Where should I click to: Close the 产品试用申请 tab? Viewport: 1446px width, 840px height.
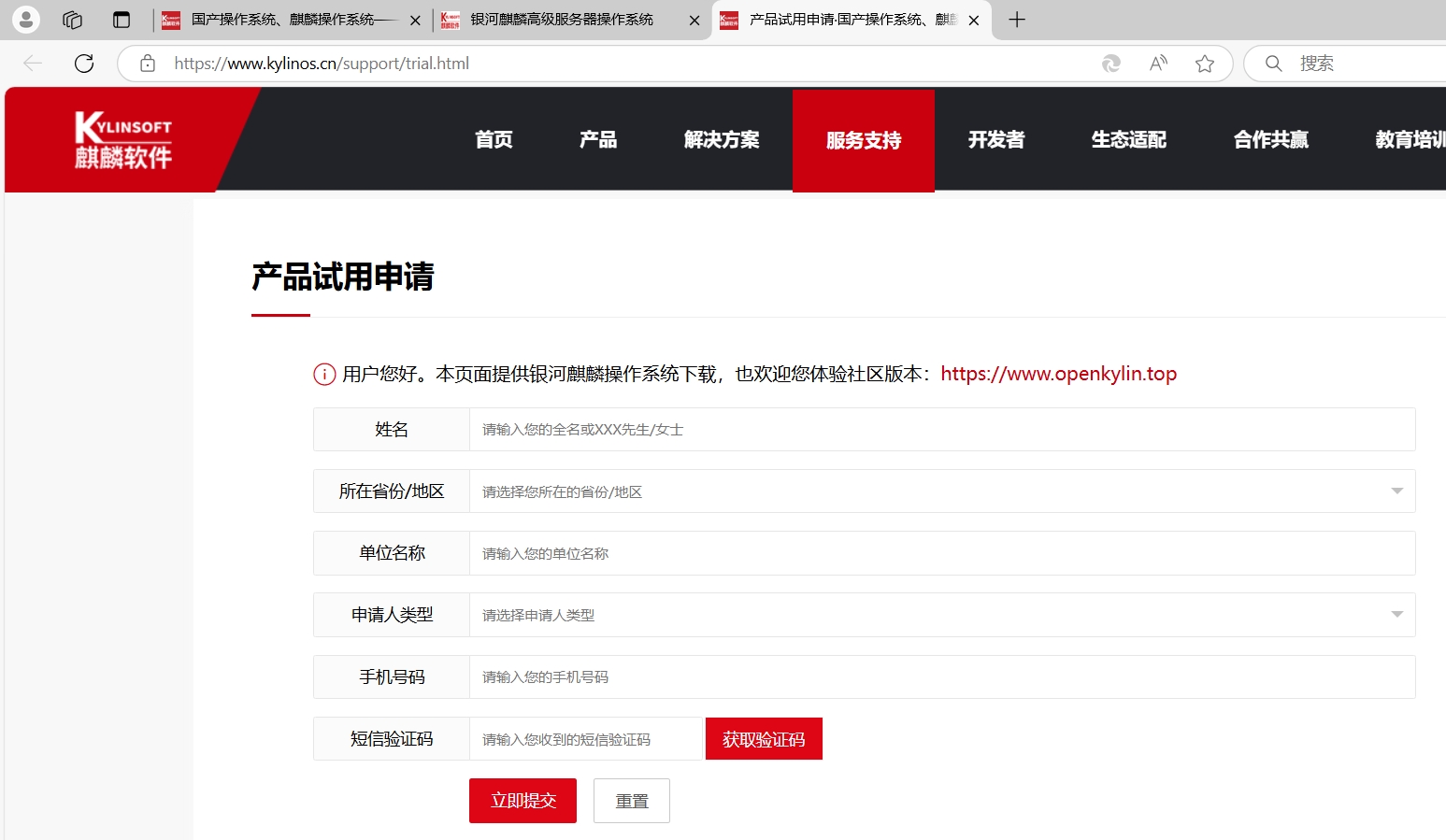point(974,20)
